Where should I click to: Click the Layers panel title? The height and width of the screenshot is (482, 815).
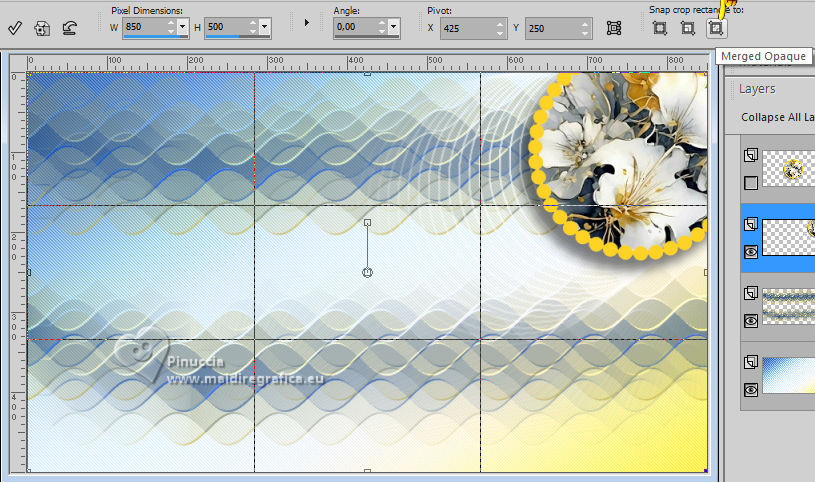[x=757, y=89]
